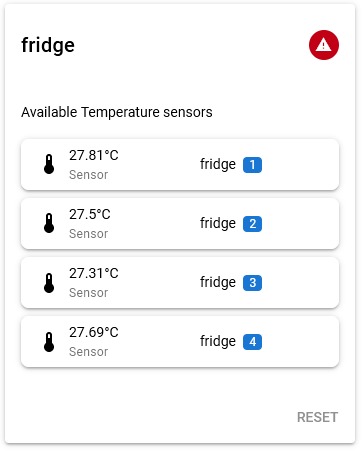The image size is (363, 451).
Task: Click blue badge number 2
Action: 252,224
